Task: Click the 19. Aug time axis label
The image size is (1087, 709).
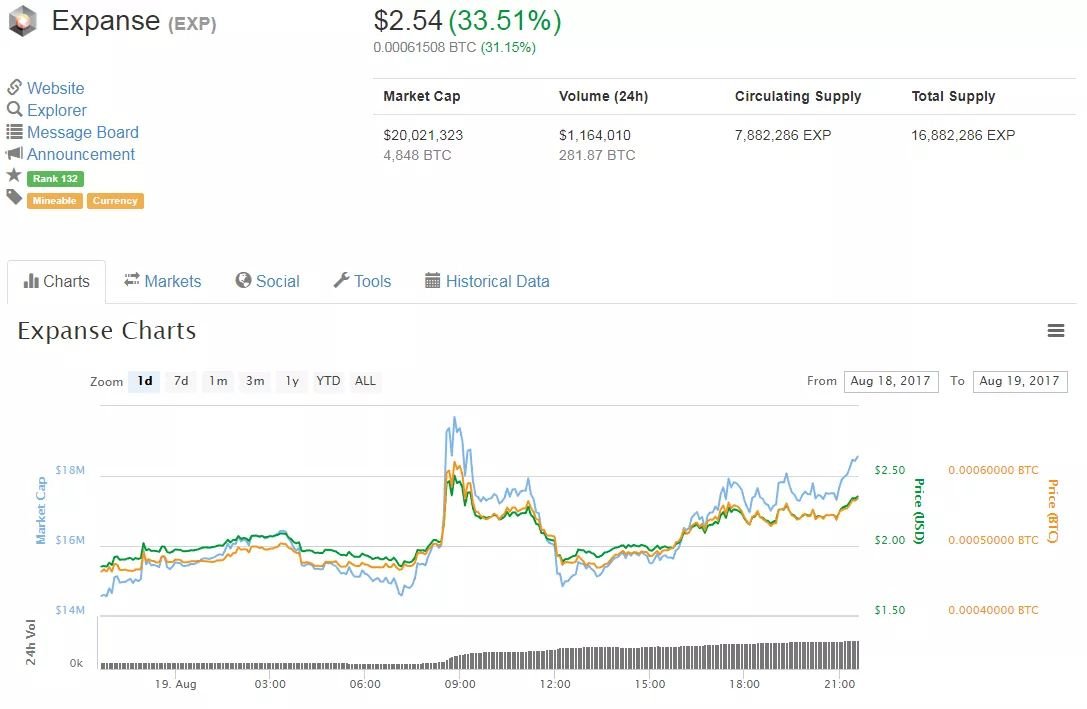Action: point(175,684)
